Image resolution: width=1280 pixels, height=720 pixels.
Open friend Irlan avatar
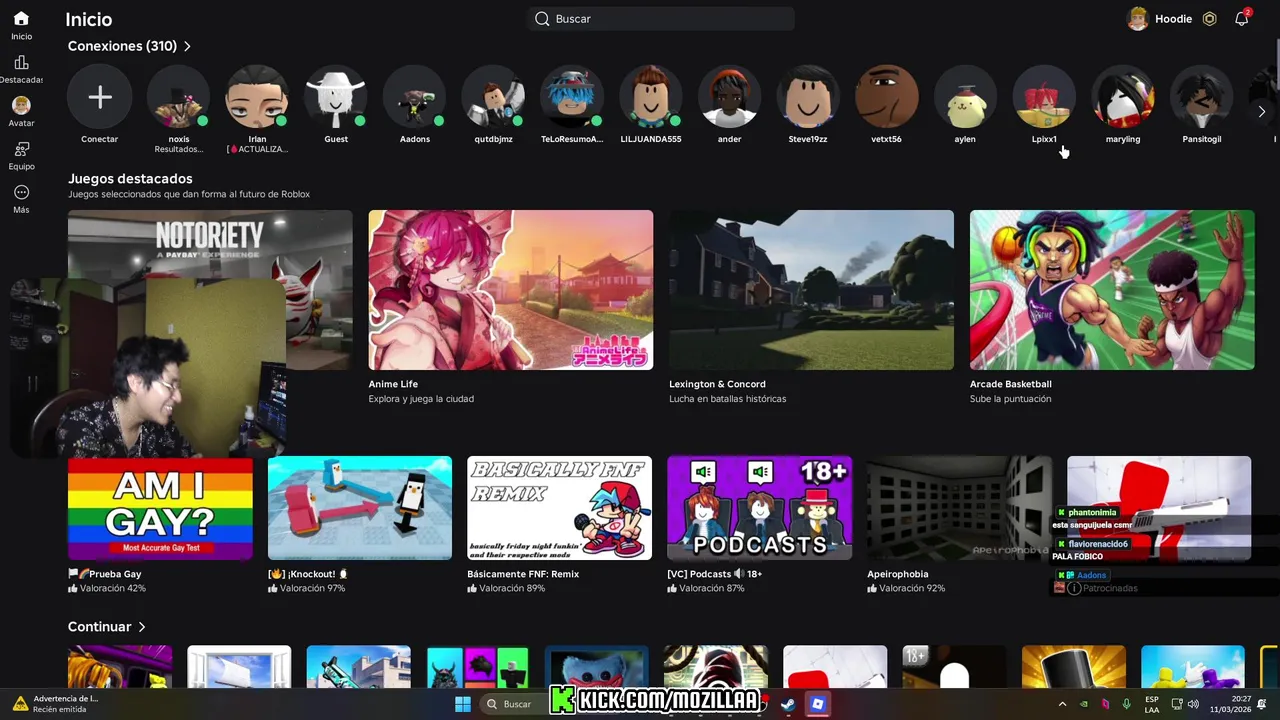coord(257,97)
